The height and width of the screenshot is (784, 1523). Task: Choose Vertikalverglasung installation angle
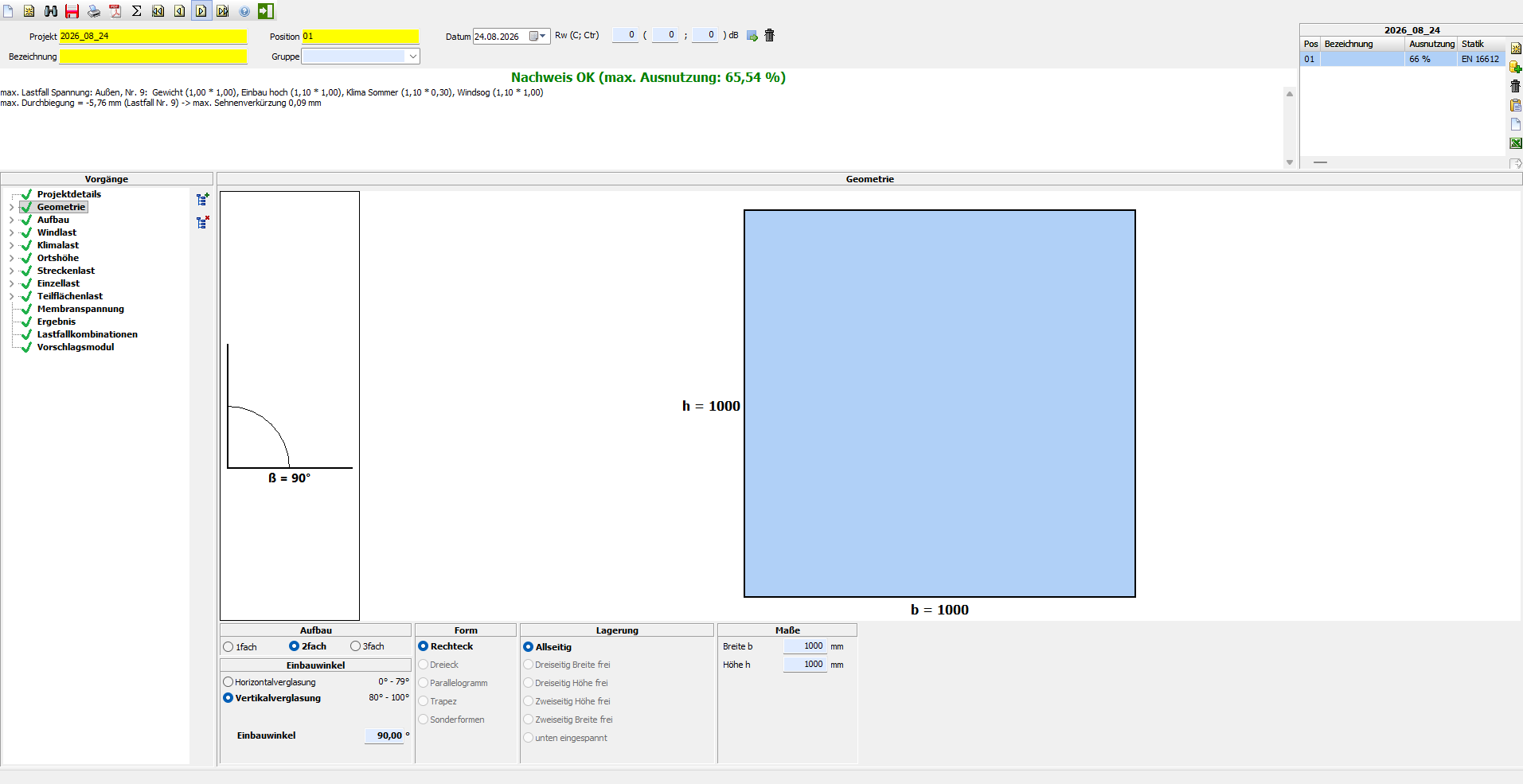click(228, 698)
